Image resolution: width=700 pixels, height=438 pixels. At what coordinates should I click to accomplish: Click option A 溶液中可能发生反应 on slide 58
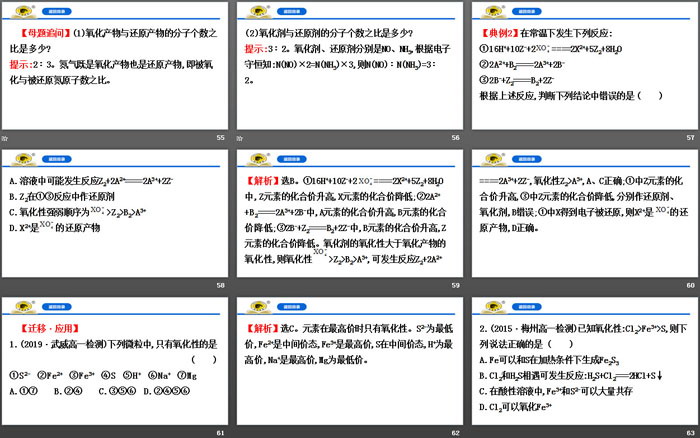(x=91, y=181)
